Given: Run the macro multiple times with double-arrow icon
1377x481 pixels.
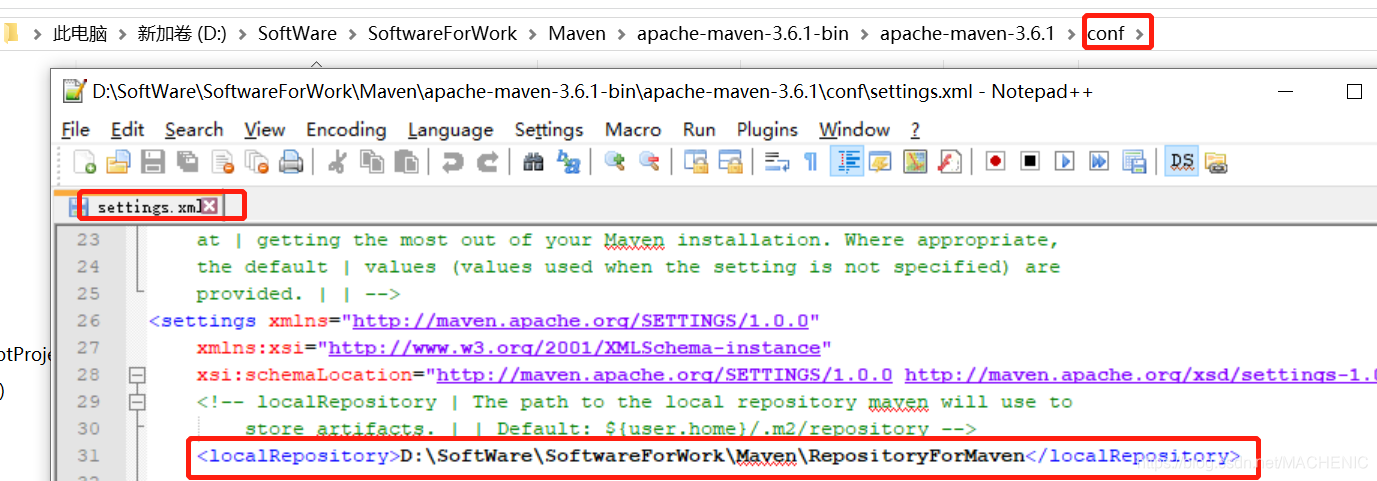Looking at the screenshot, I should click(x=1100, y=162).
